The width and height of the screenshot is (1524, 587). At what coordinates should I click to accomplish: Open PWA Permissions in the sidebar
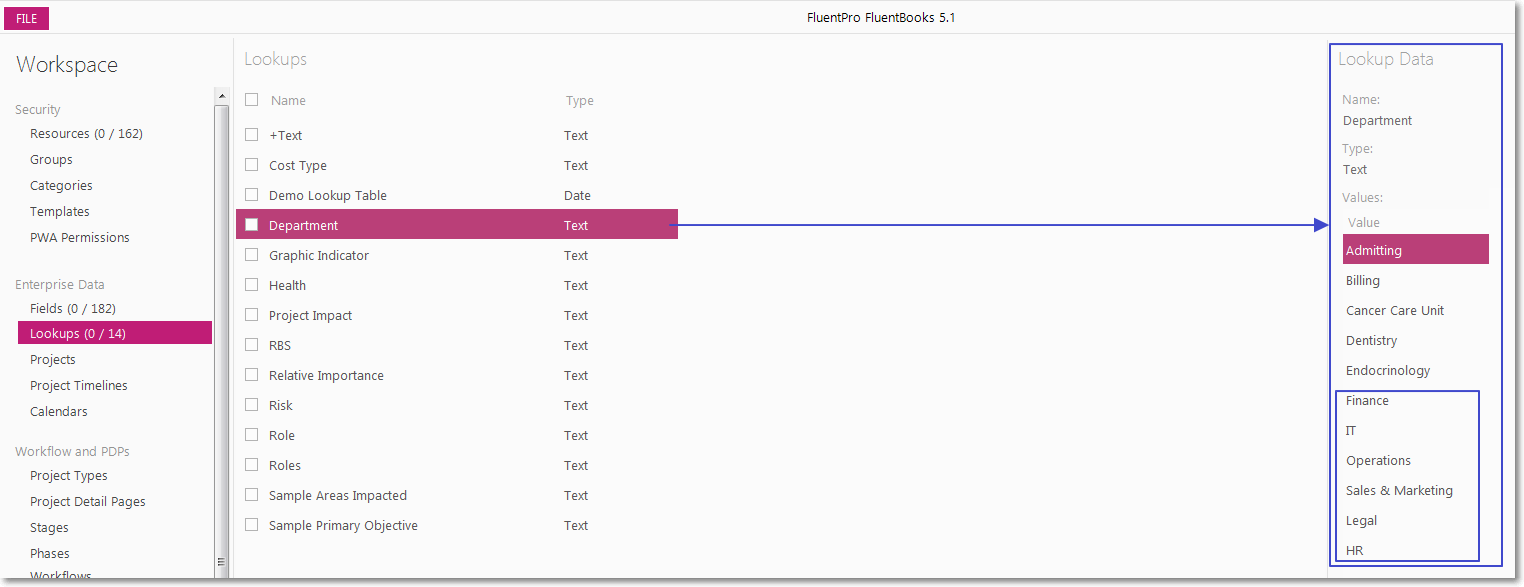[80, 238]
